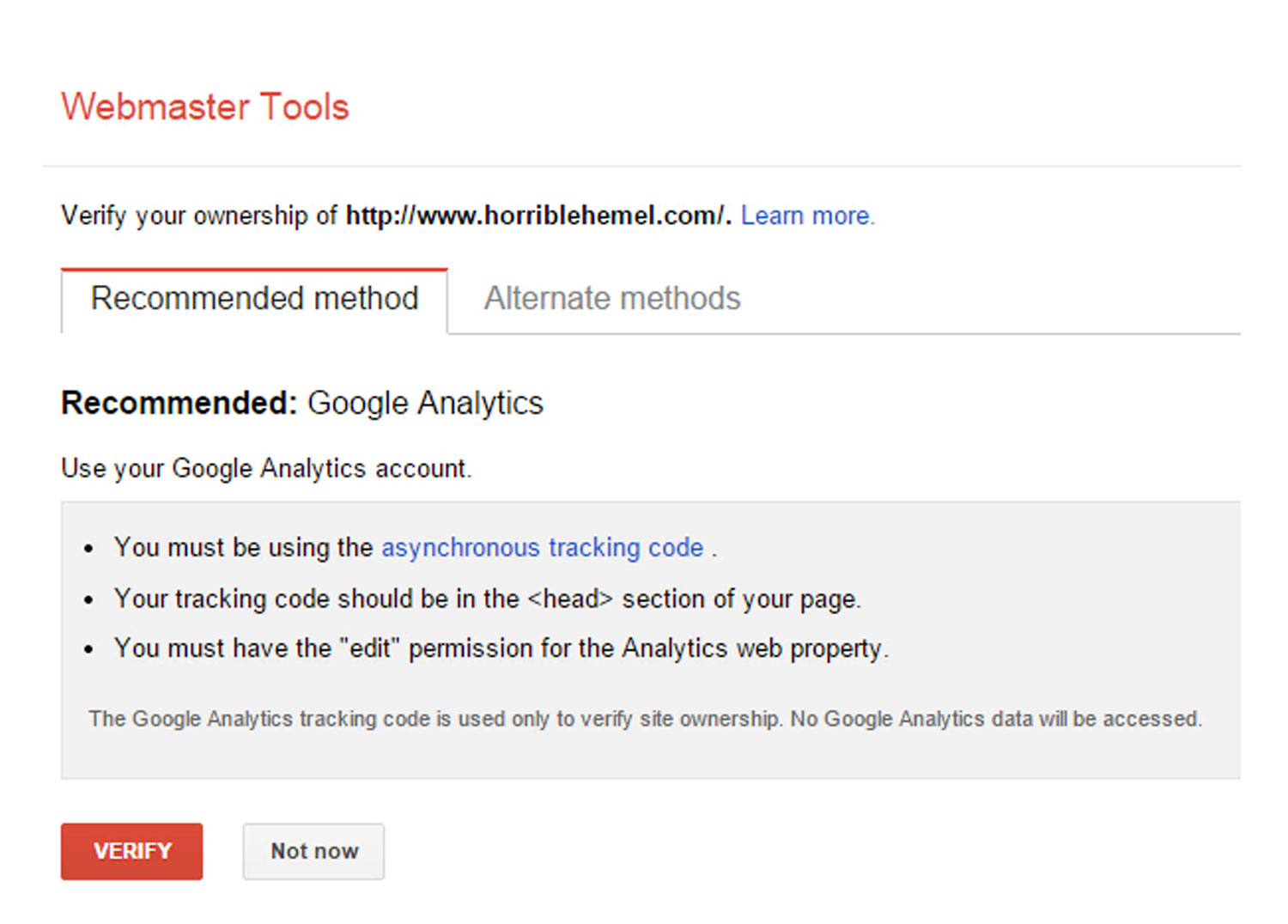Viewport: 1288px width, 924px height.
Task: Click the second bullet point marker
Action: (88, 600)
